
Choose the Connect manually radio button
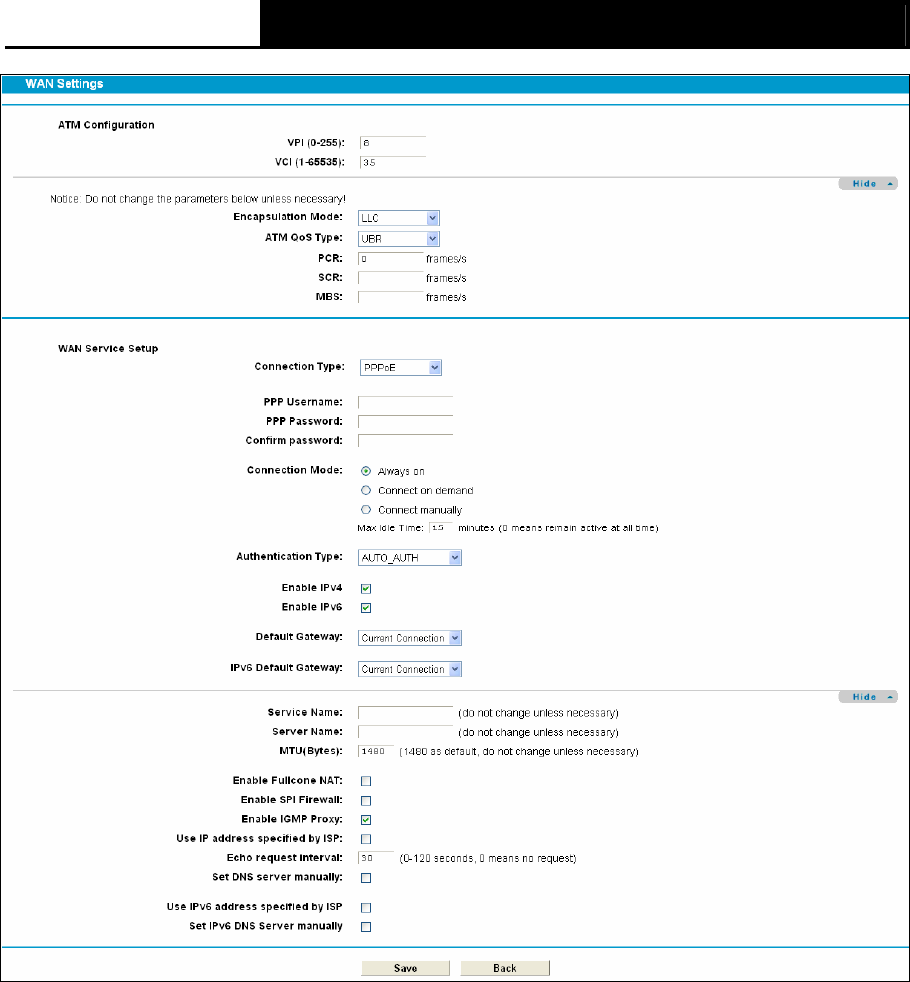(366, 510)
